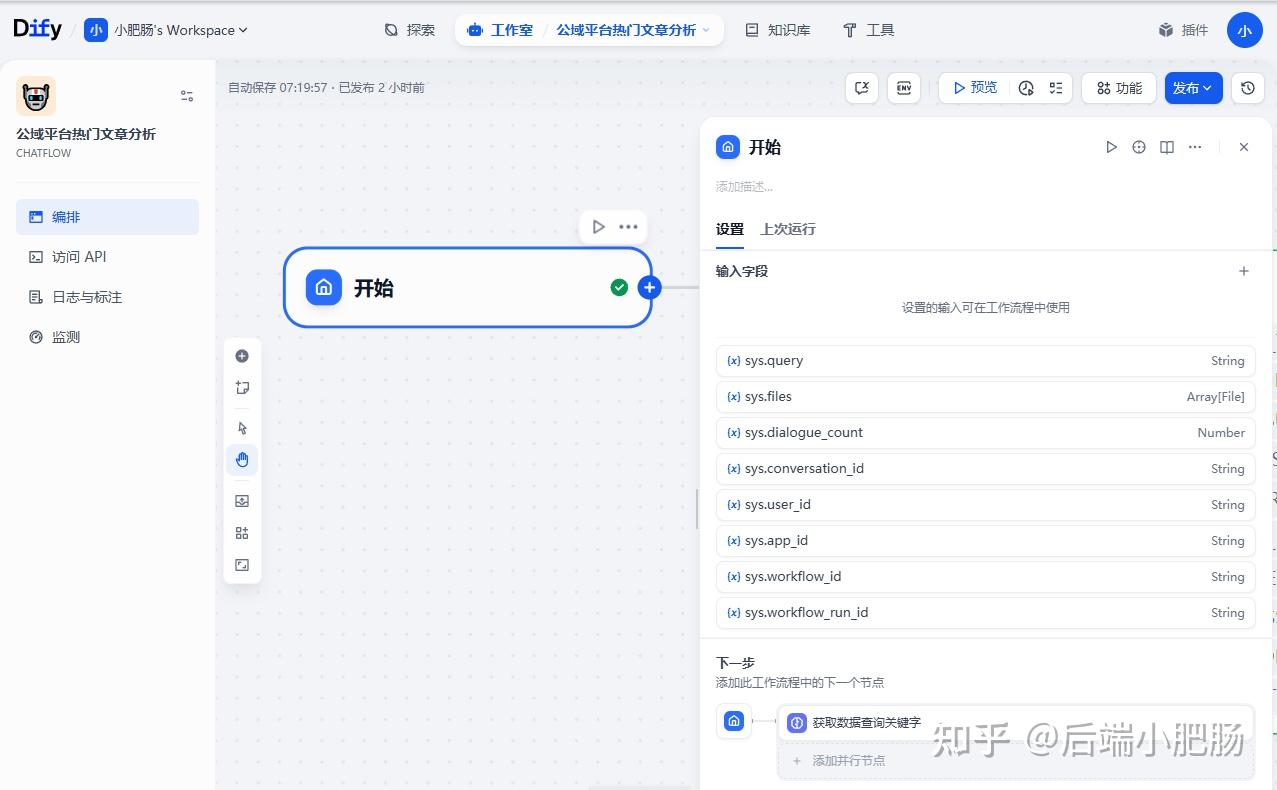Open the run history clock icon near 预览
This screenshot has height=790, width=1277.
[1025, 88]
